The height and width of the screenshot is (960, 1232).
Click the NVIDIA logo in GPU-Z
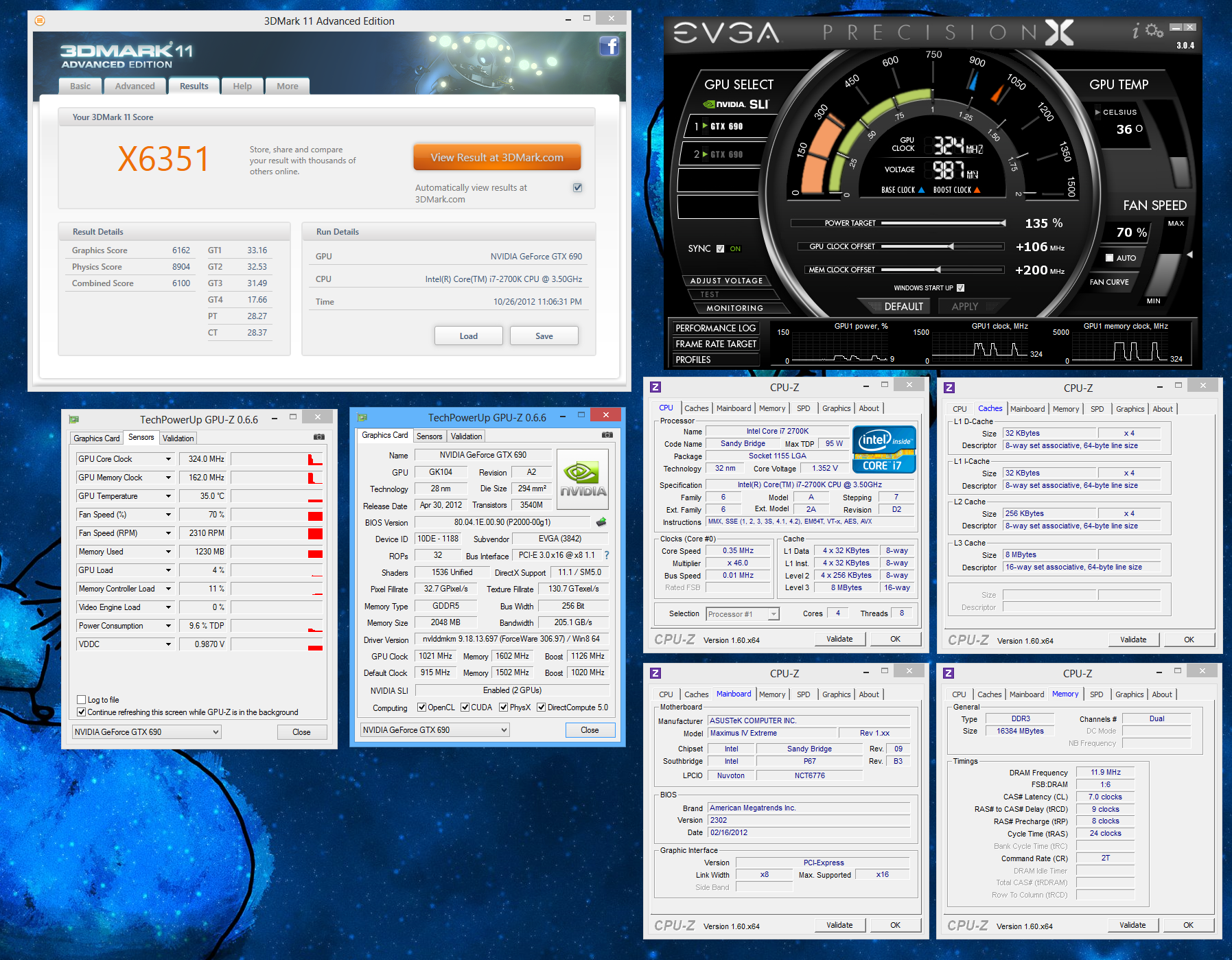(583, 479)
